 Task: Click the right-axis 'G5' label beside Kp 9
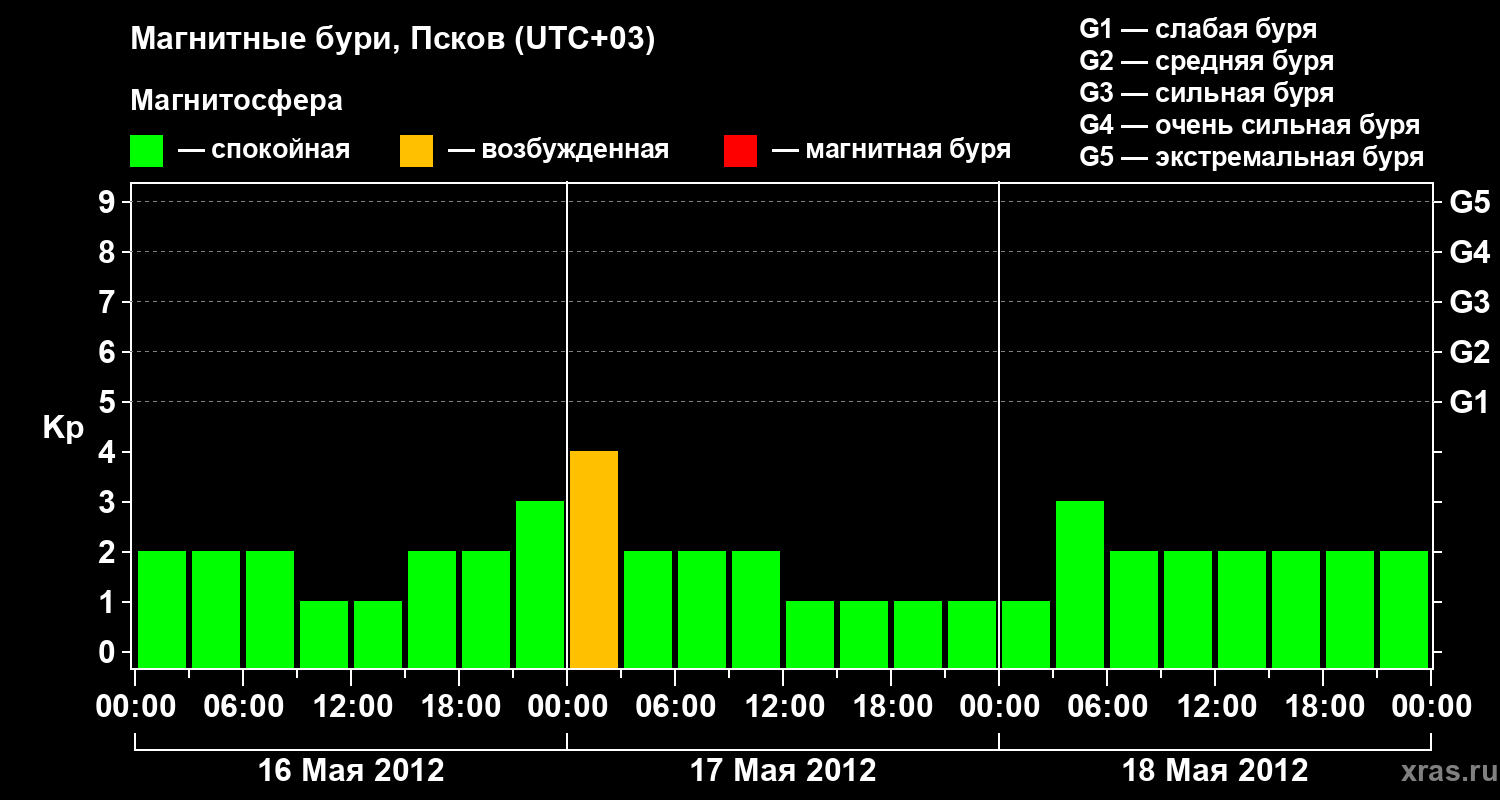1470,202
